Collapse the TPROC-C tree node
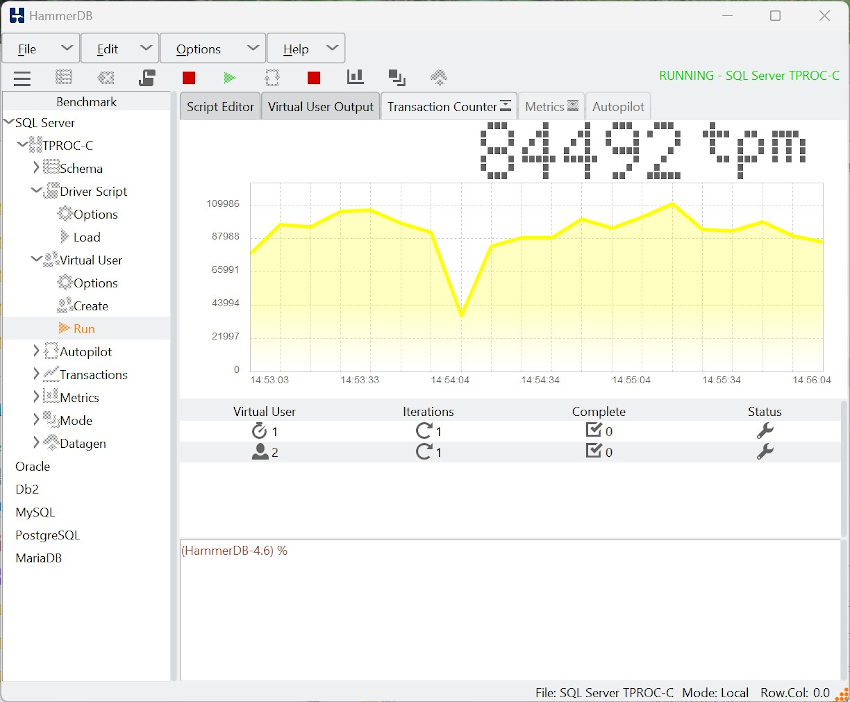 coord(22,145)
